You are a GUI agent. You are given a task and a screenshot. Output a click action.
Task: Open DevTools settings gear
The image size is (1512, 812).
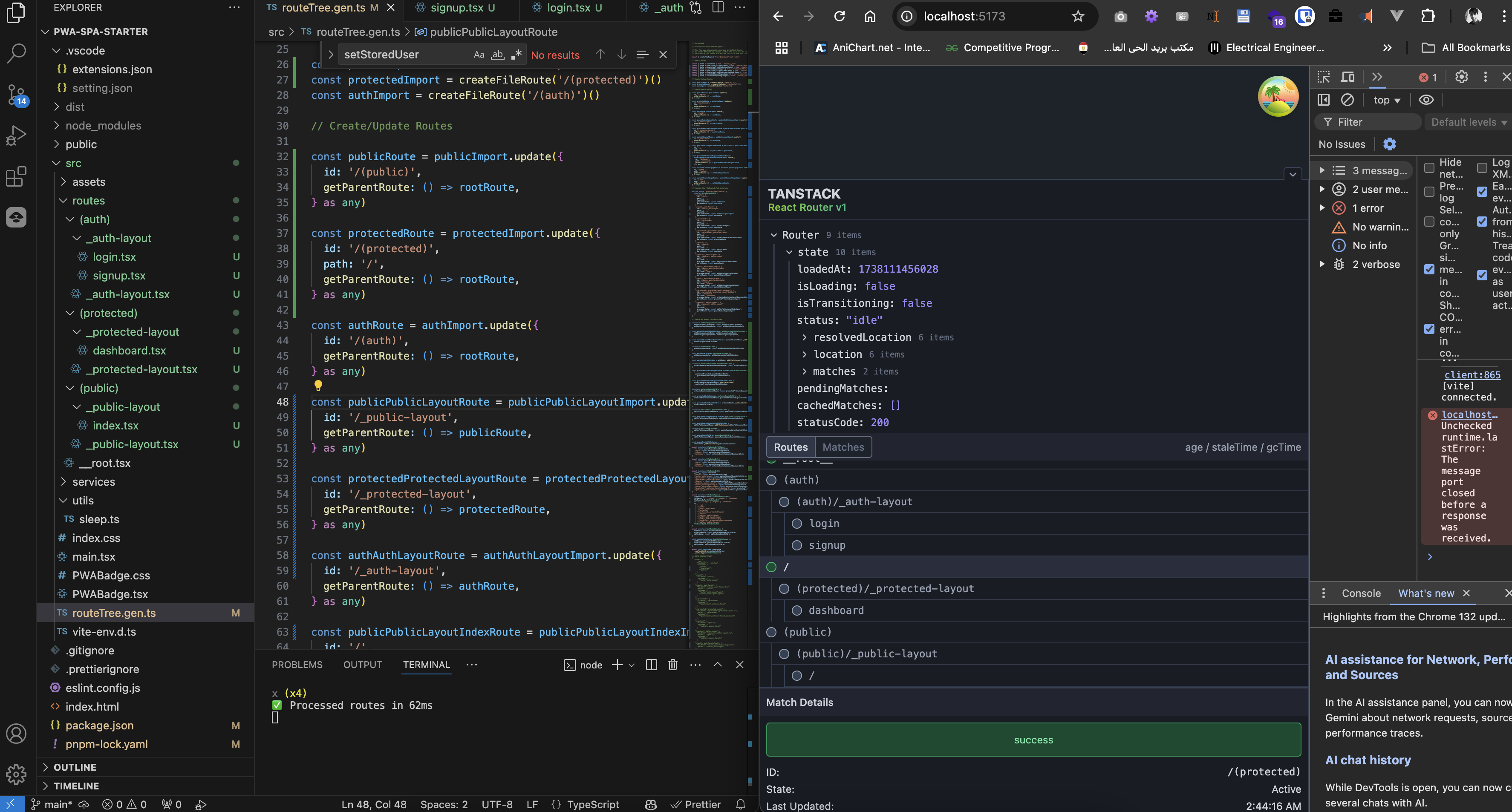(1462, 77)
